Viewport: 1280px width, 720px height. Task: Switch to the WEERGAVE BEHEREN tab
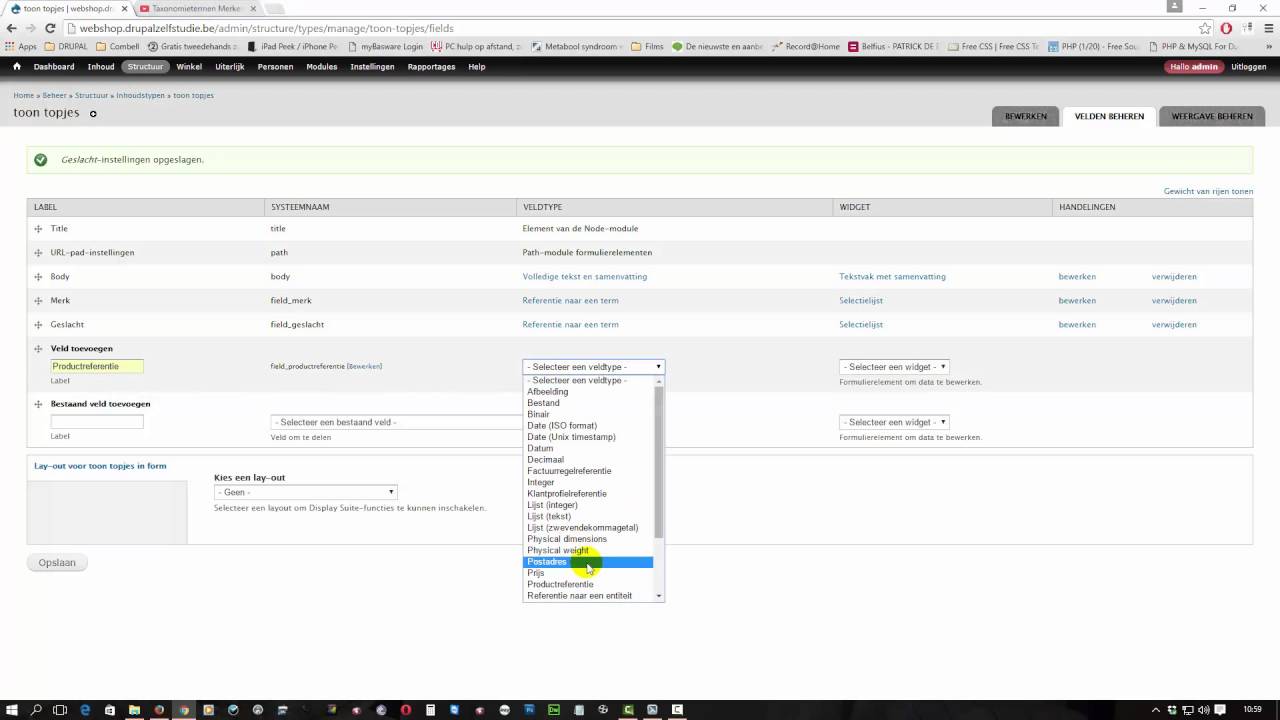1212,116
